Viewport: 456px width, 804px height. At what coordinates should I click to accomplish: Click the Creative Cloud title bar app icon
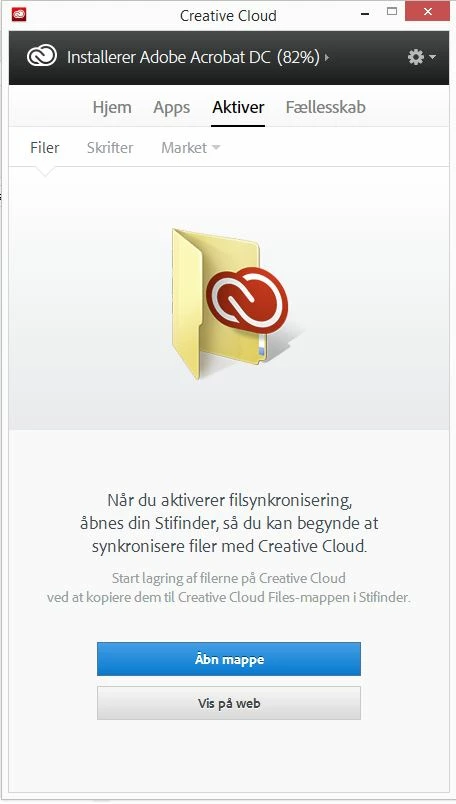point(19,14)
